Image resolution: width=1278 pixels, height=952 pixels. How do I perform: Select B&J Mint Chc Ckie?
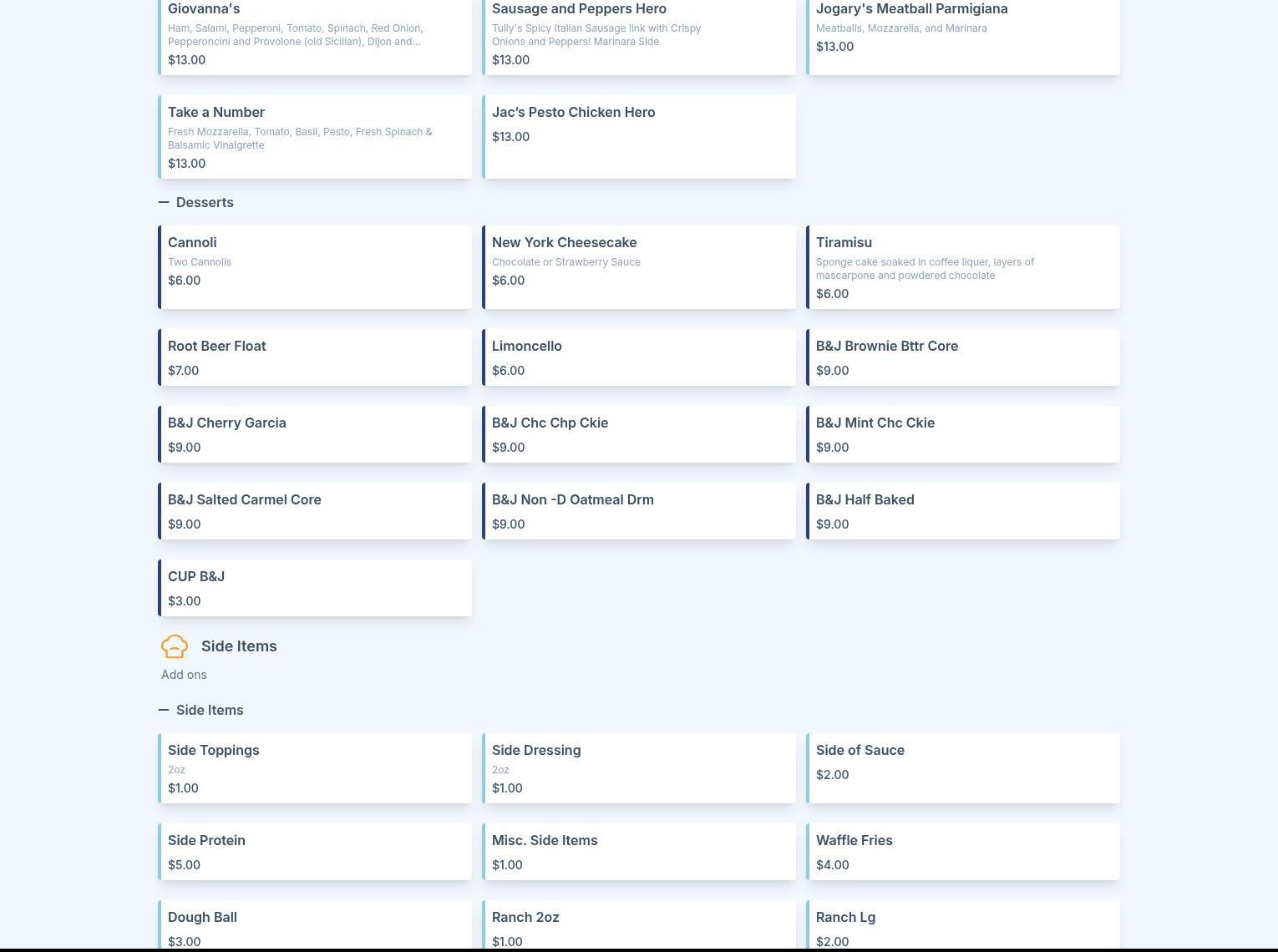coord(963,434)
